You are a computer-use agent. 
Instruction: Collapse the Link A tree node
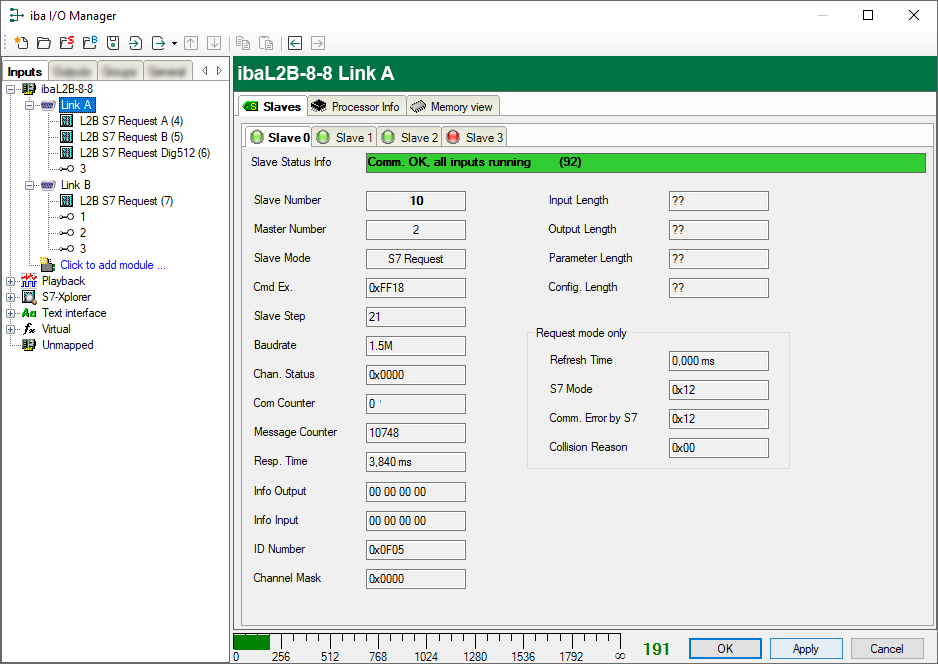(x=30, y=105)
